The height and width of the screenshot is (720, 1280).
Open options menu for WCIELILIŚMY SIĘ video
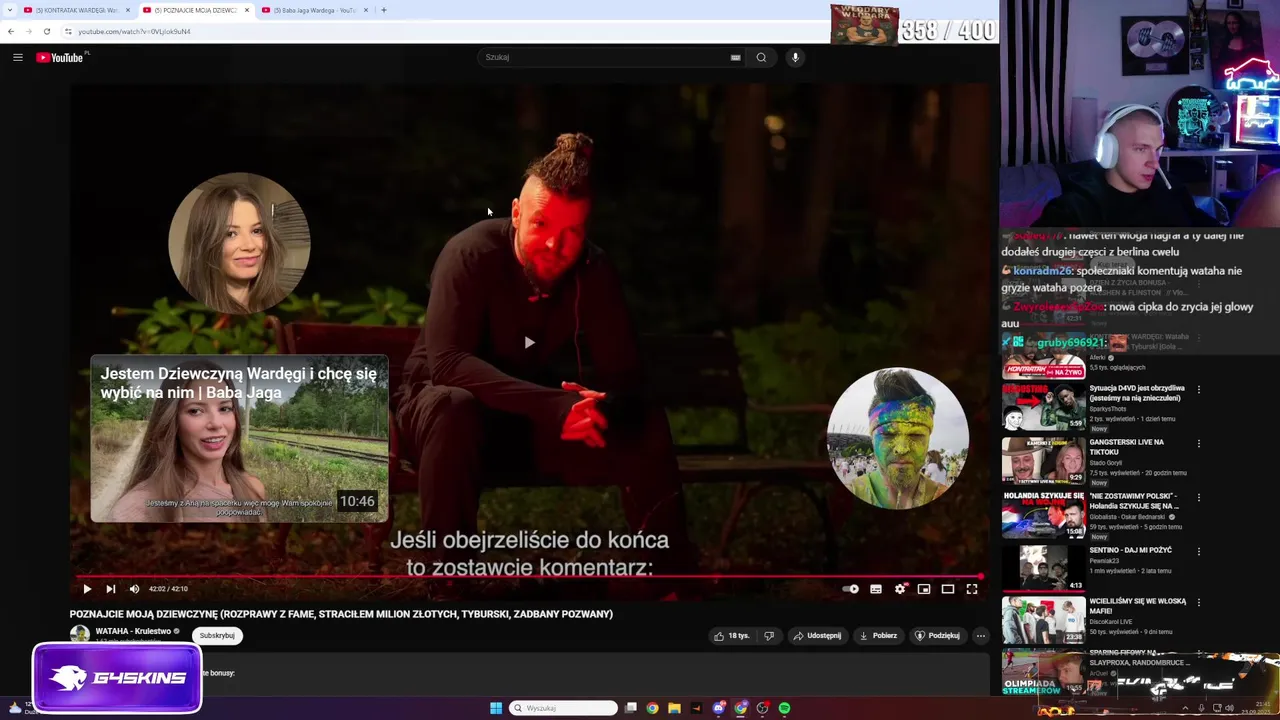coord(1198,603)
